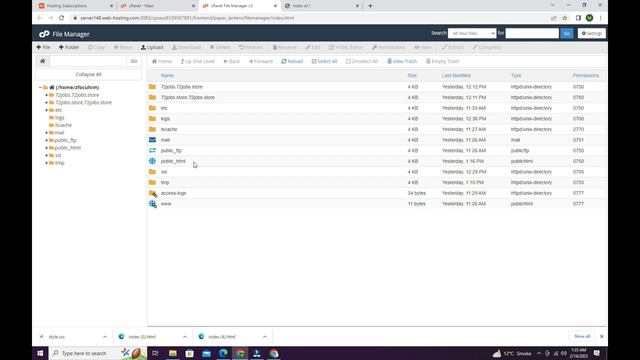Image resolution: width=640 pixels, height=360 pixels.
Task: Click the public_ftp transfer arrows icon
Action: (x=152, y=150)
